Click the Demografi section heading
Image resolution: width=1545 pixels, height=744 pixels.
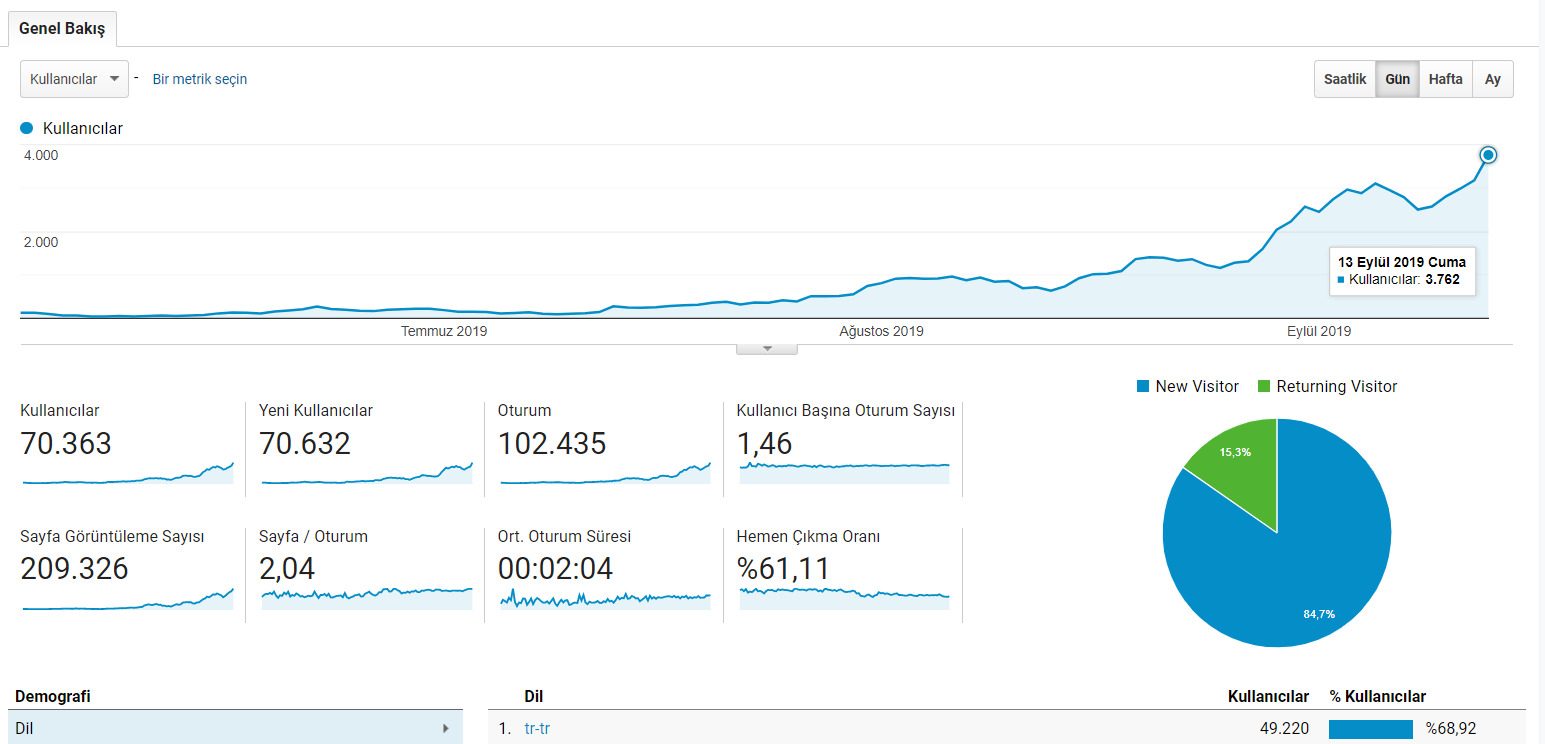(53, 696)
